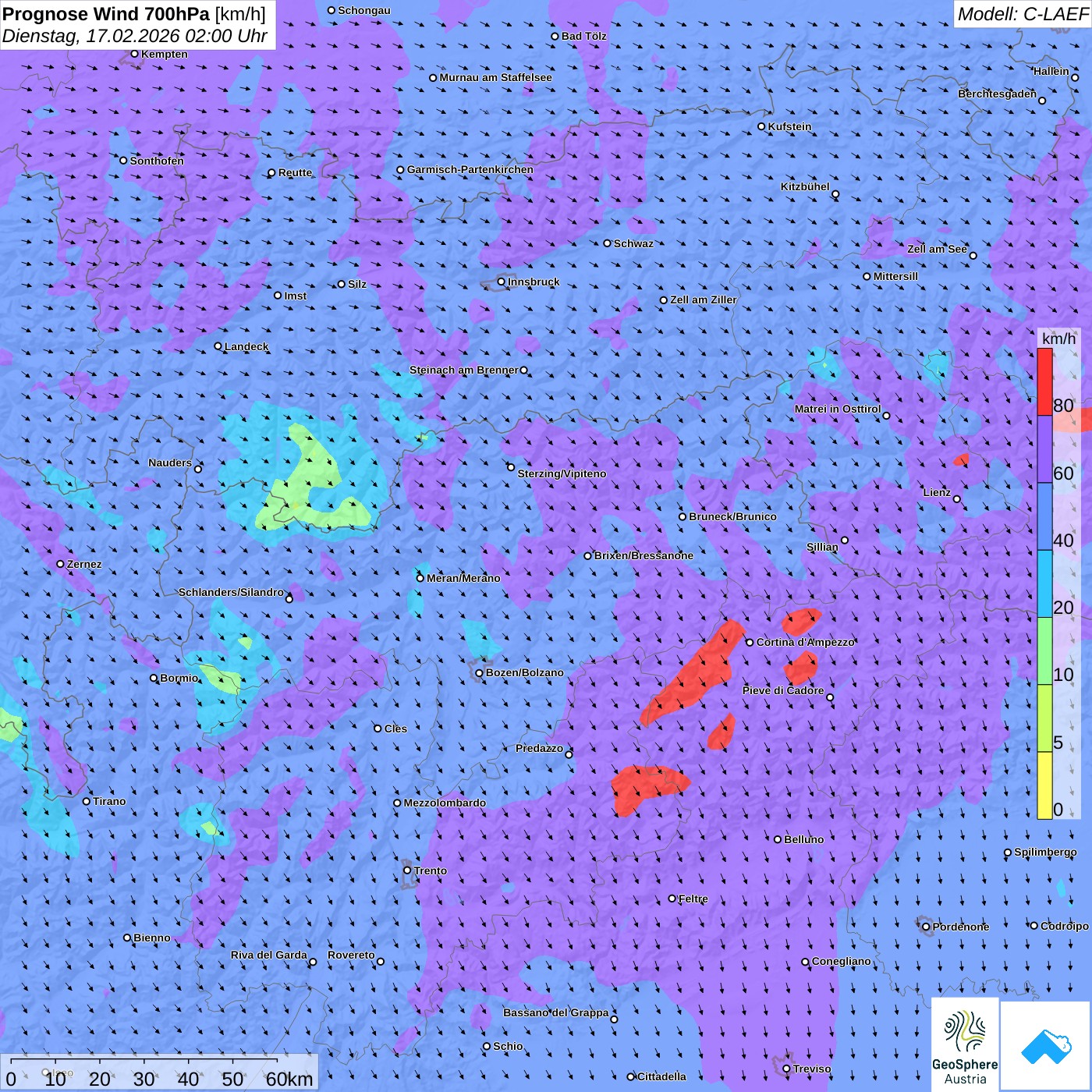1092x1092 pixels.
Task: Click the 'Mezzolombardo' label
Action: click(445, 803)
